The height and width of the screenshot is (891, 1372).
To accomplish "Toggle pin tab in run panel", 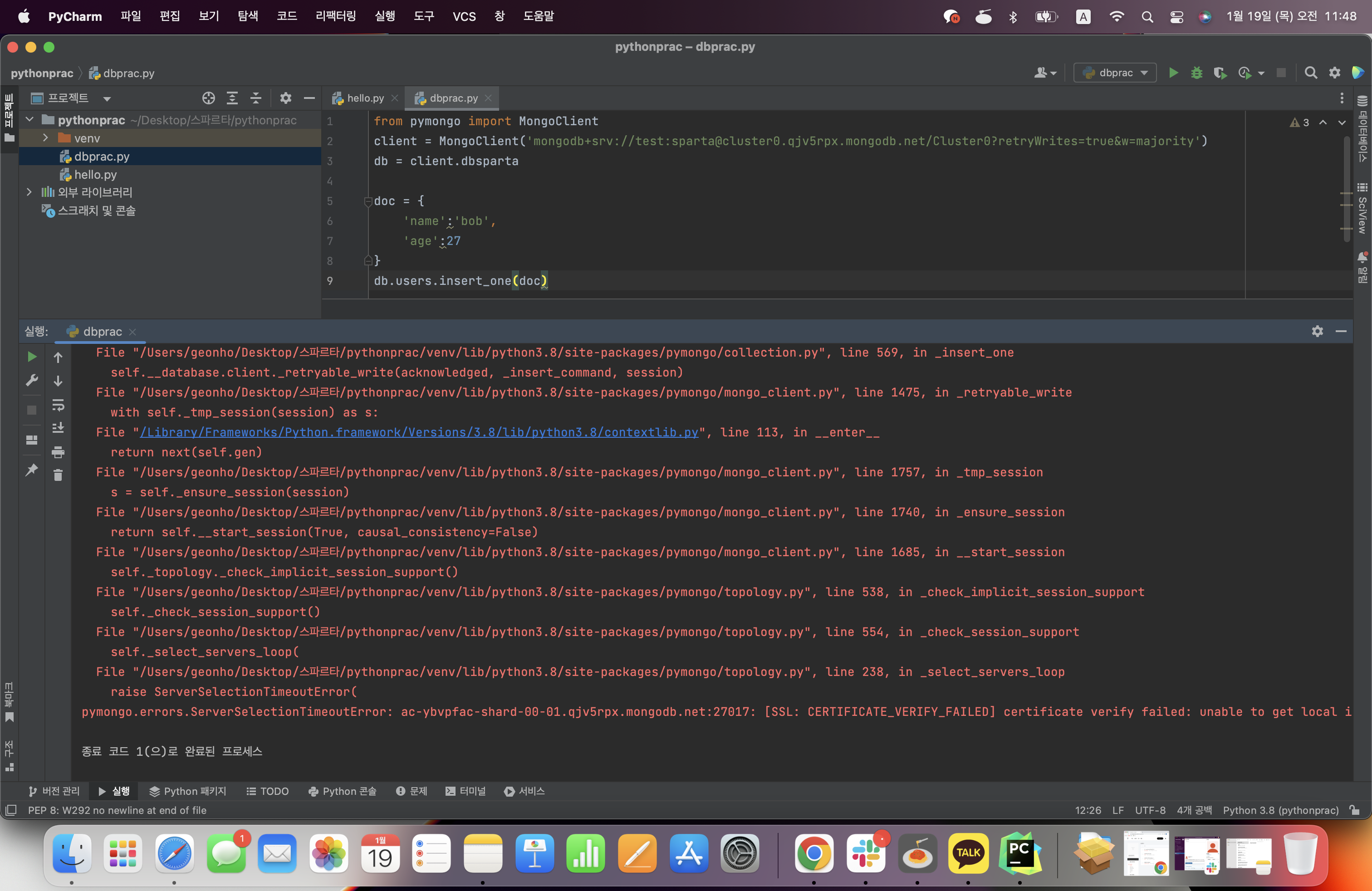I will tap(32, 470).
